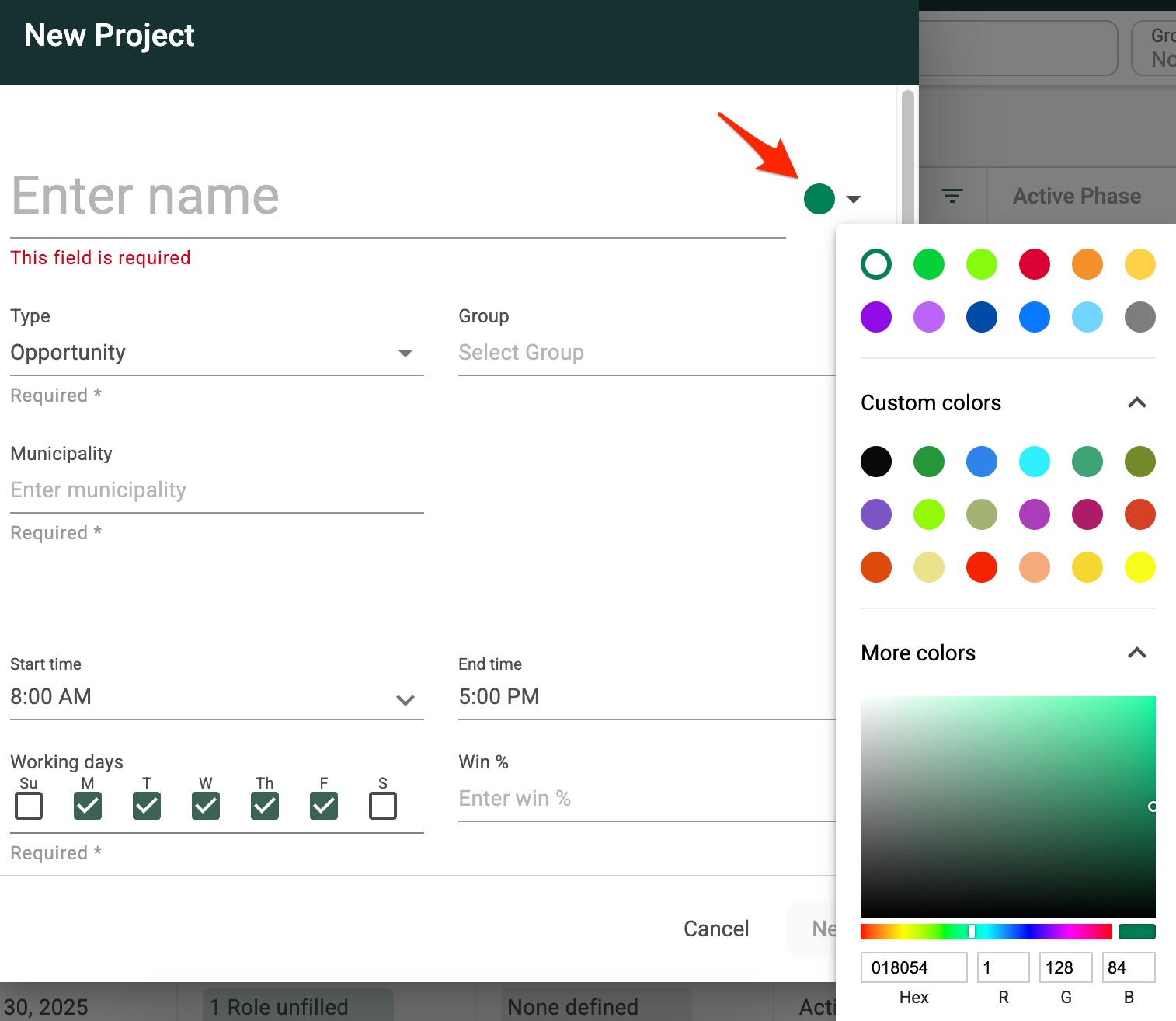Choose the olive green custom color
The image size is (1176, 1021).
click(x=1140, y=462)
